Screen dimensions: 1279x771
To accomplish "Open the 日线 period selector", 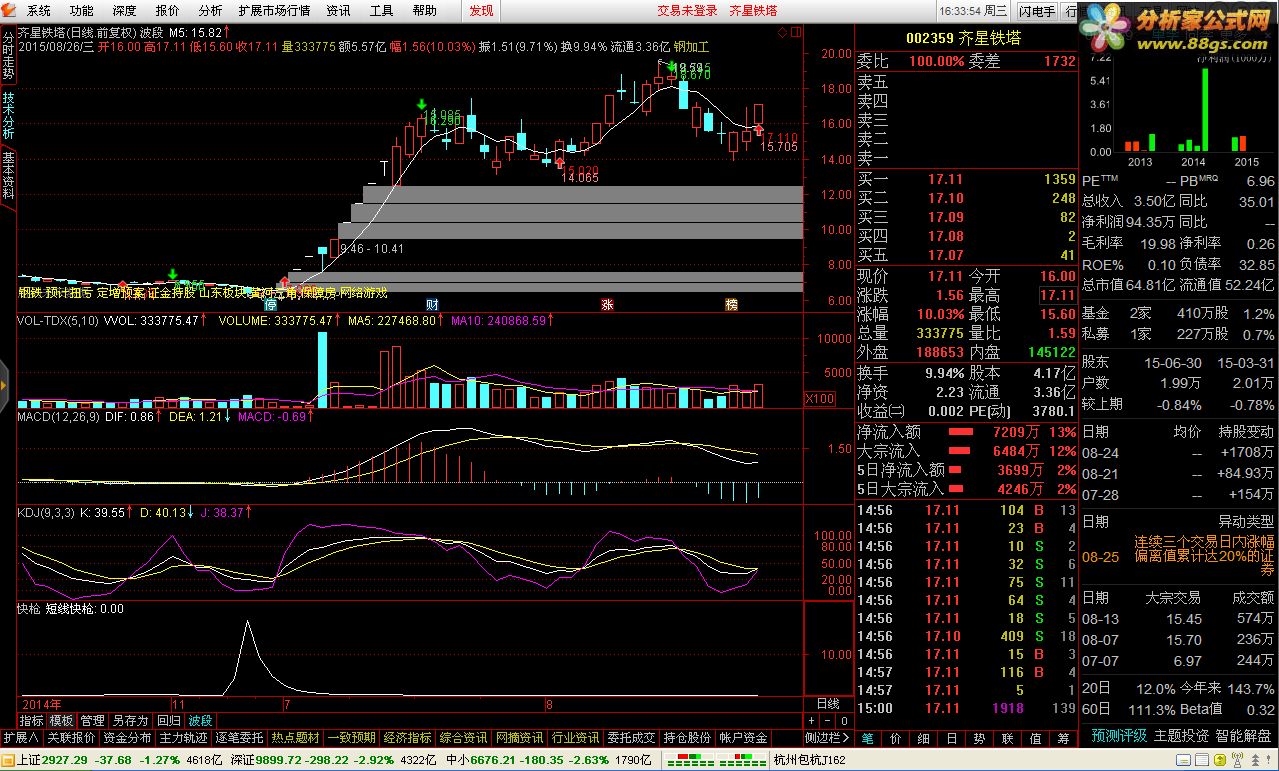I will (x=829, y=704).
